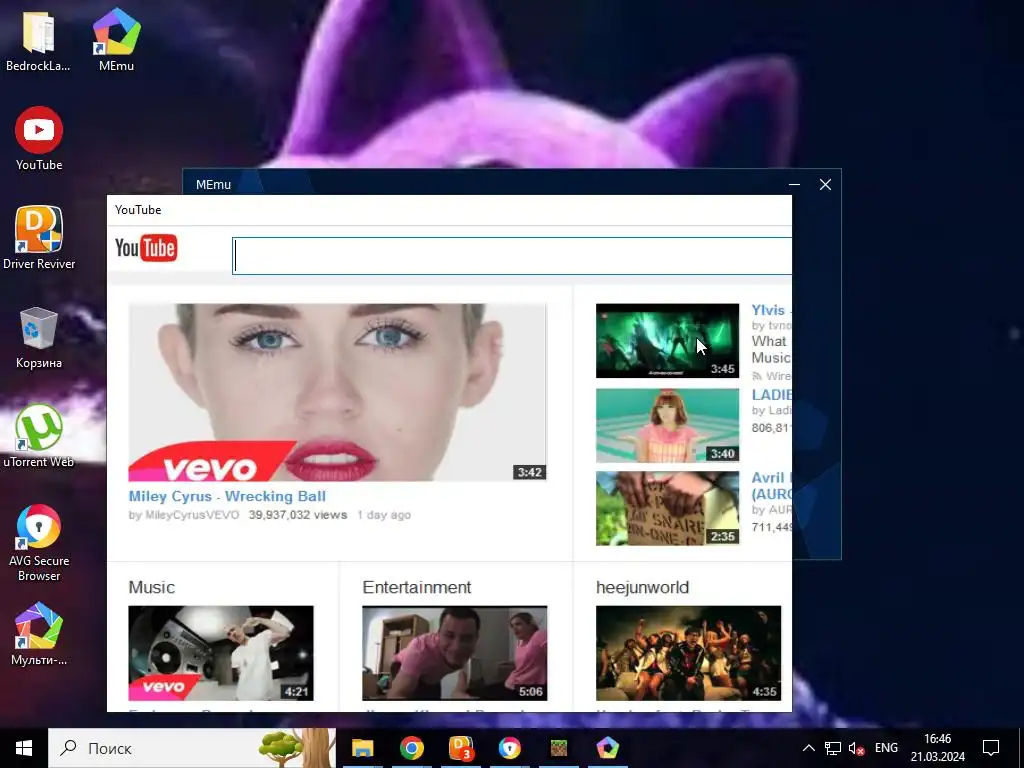
Task: Click the Поиск taskbar search box
Action: point(192,748)
